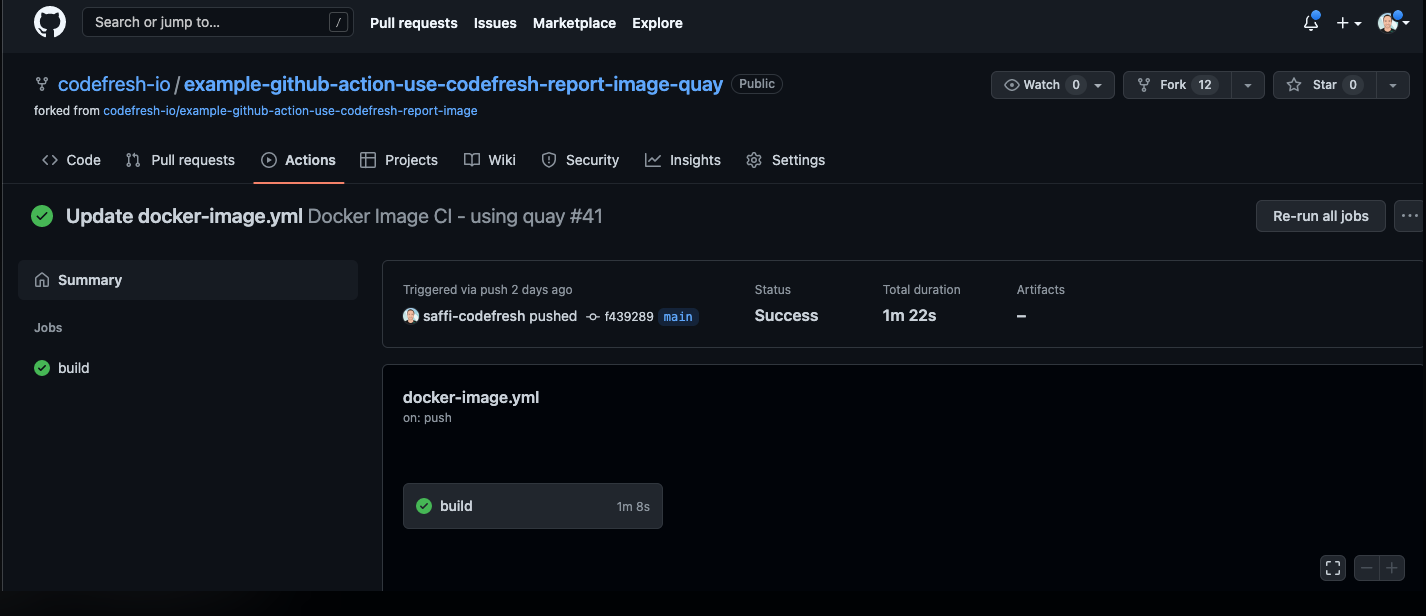Zoom in the workflow graph

click(1391, 568)
